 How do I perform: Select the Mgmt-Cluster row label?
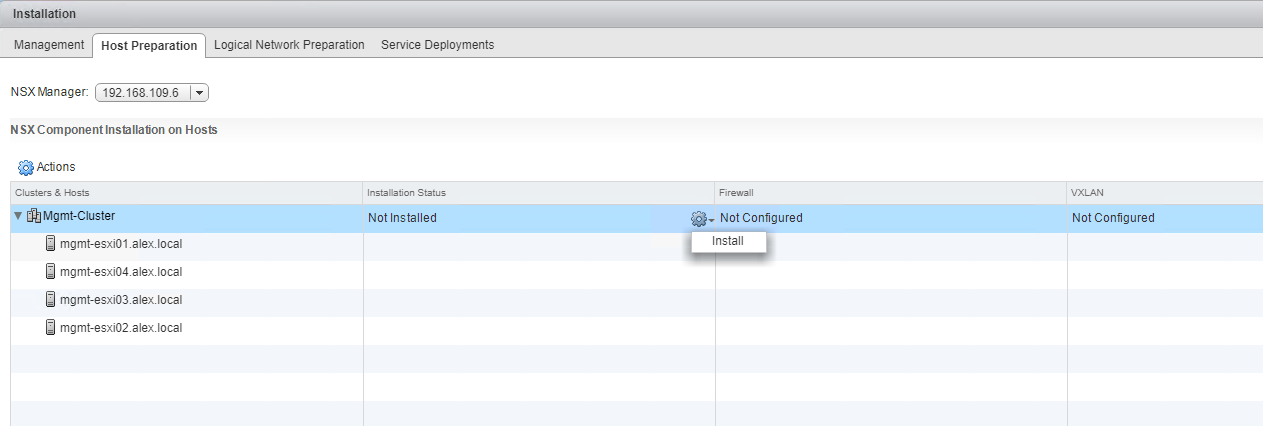pyautogui.click(x=79, y=216)
